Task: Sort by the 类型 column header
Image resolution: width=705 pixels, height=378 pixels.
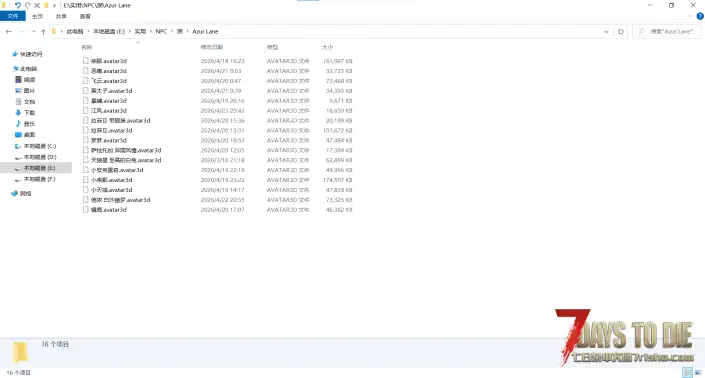Action: [272, 47]
